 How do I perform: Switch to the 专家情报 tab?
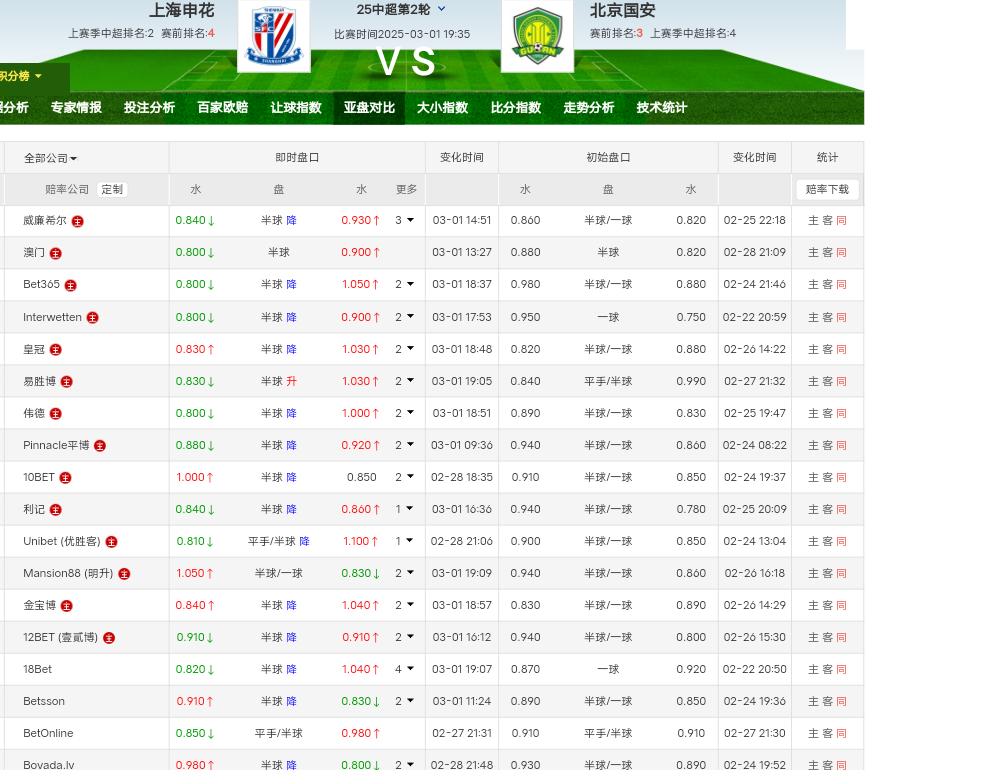[76, 108]
